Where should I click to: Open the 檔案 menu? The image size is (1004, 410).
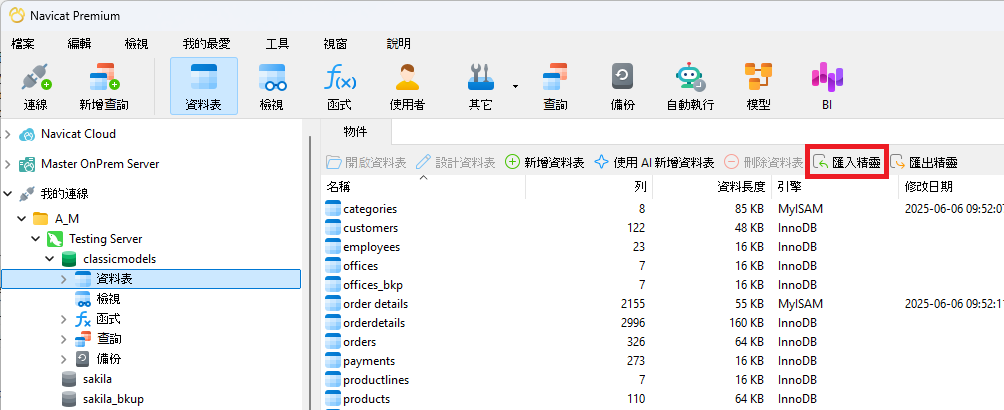[23, 44]
